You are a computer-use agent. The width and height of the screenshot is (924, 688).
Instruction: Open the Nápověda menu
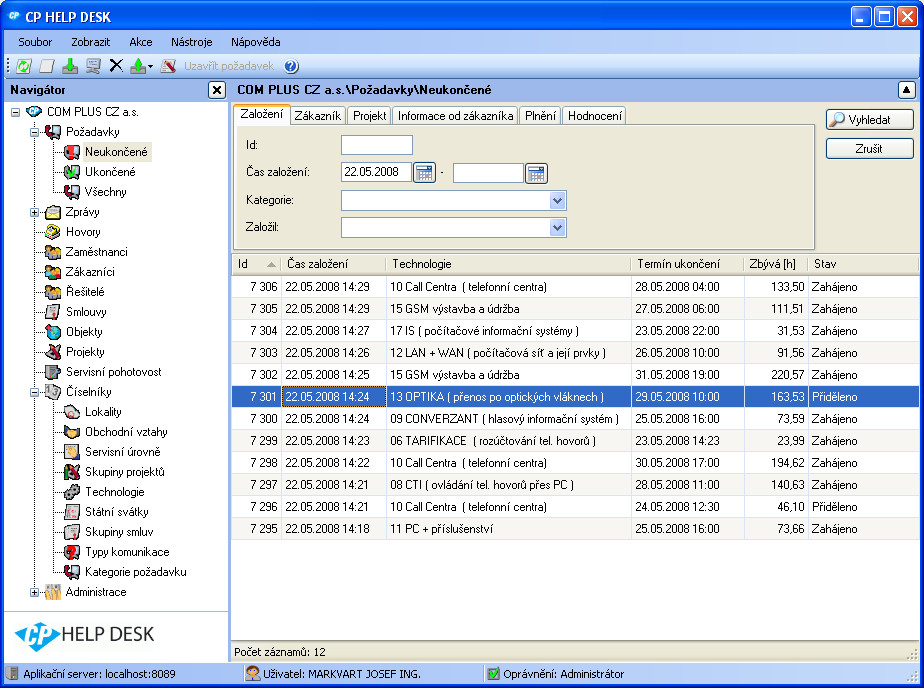coord(256,42)
